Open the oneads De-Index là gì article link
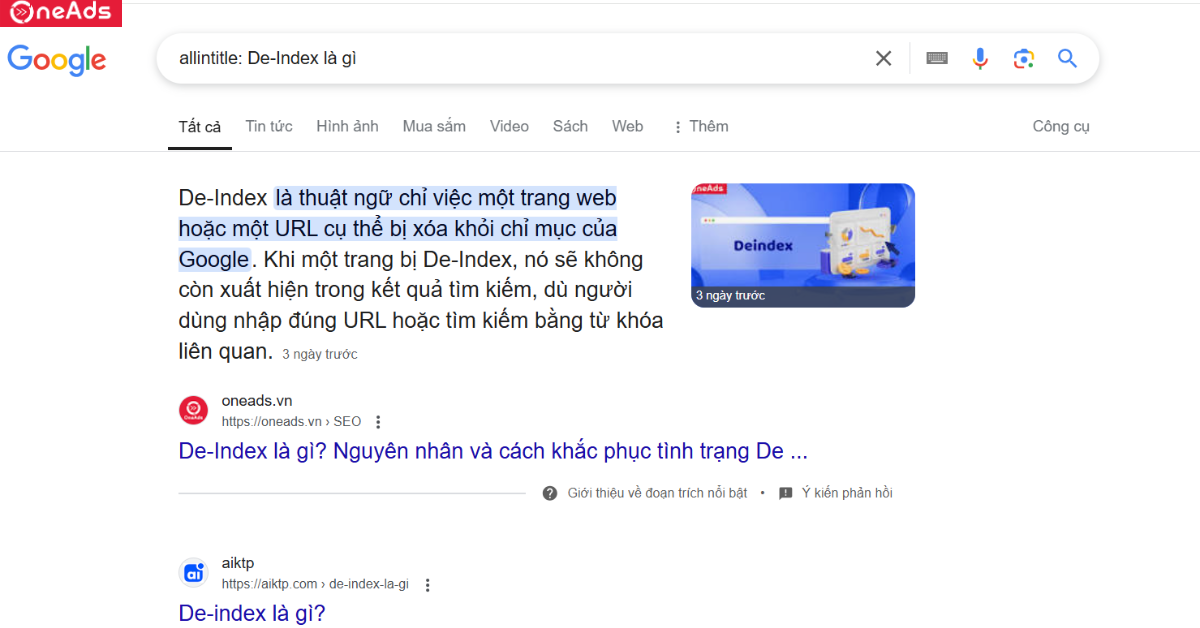Screen dimensions: 1200x628 click(x=492, y=451)
